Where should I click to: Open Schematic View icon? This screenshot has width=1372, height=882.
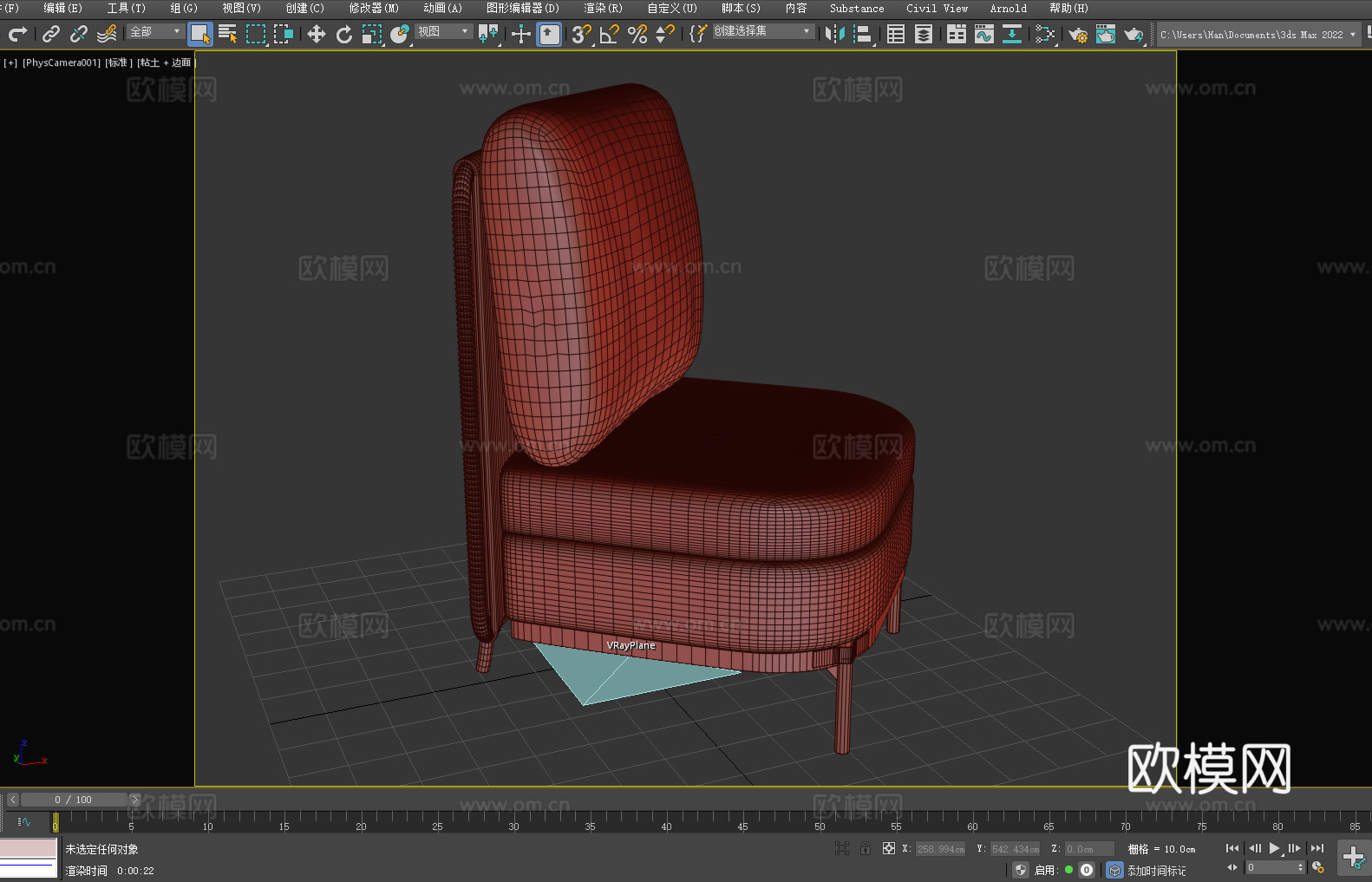point(1012,34)
